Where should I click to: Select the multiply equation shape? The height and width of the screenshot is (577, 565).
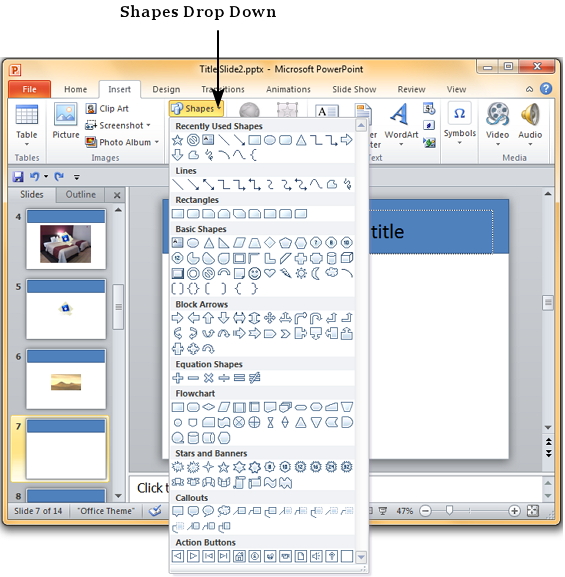coord(208,378)
